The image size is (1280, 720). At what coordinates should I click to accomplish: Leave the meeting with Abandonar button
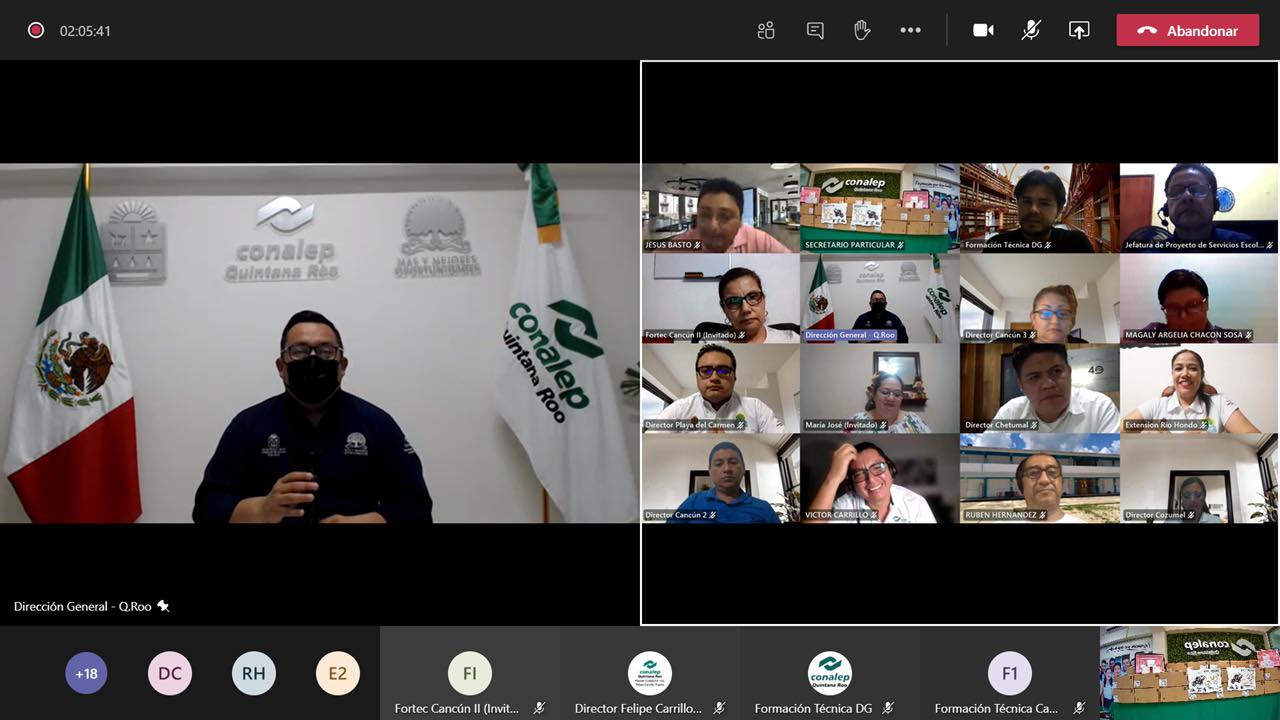coord(1189,31)
